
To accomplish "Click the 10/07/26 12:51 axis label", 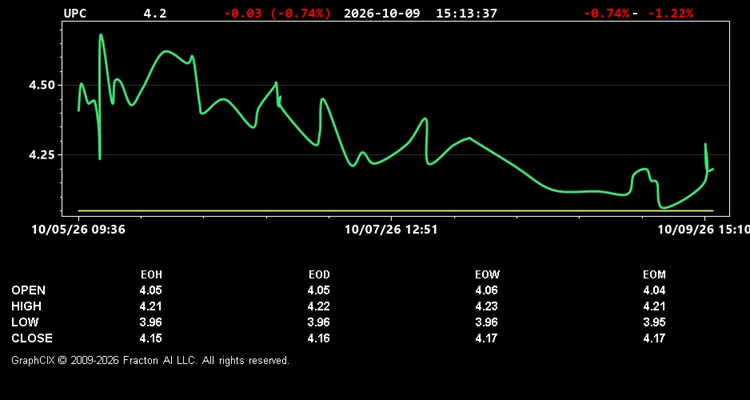I will point(391,230).
